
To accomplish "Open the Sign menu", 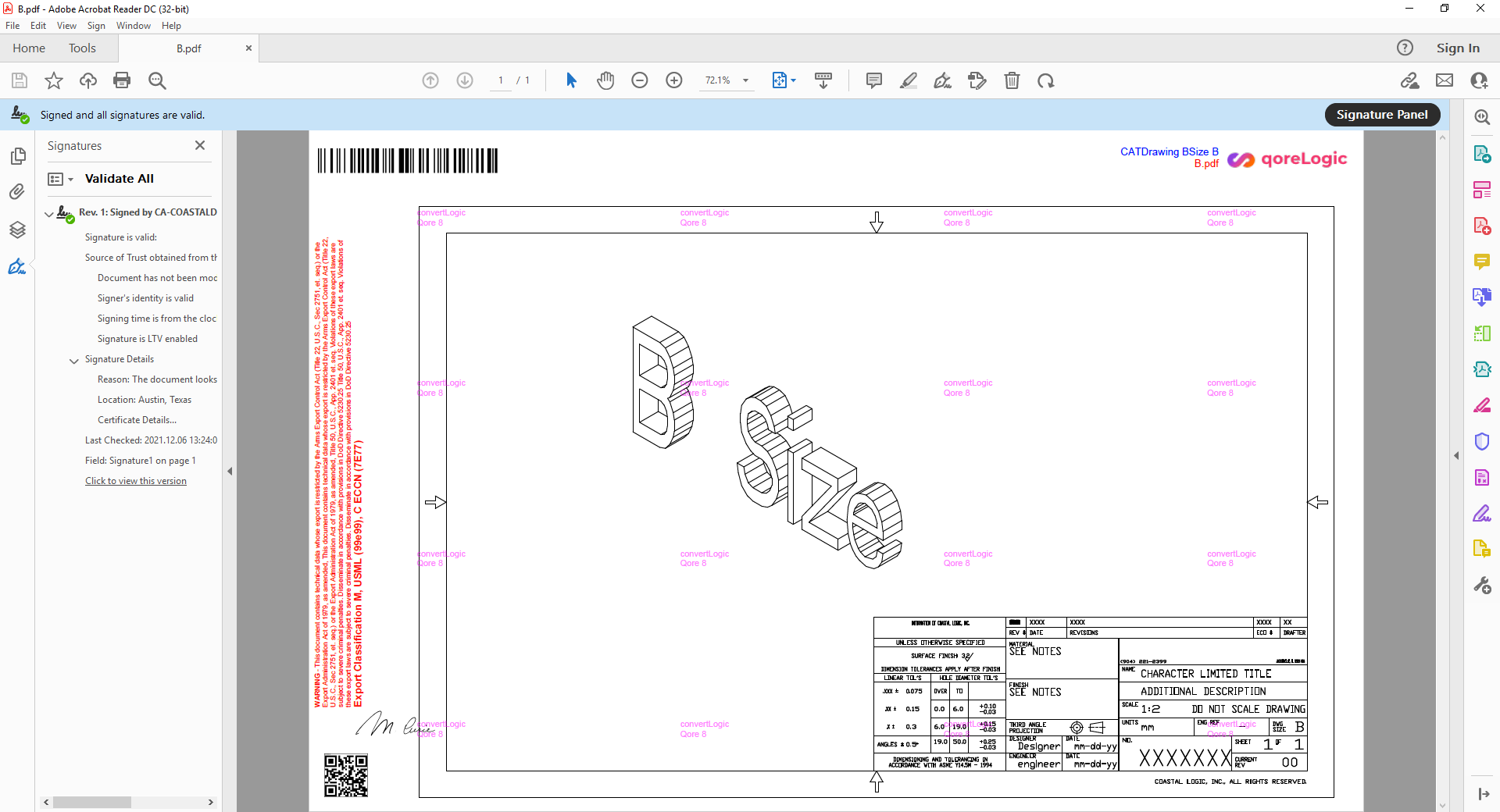I will [x=96, y=26].
